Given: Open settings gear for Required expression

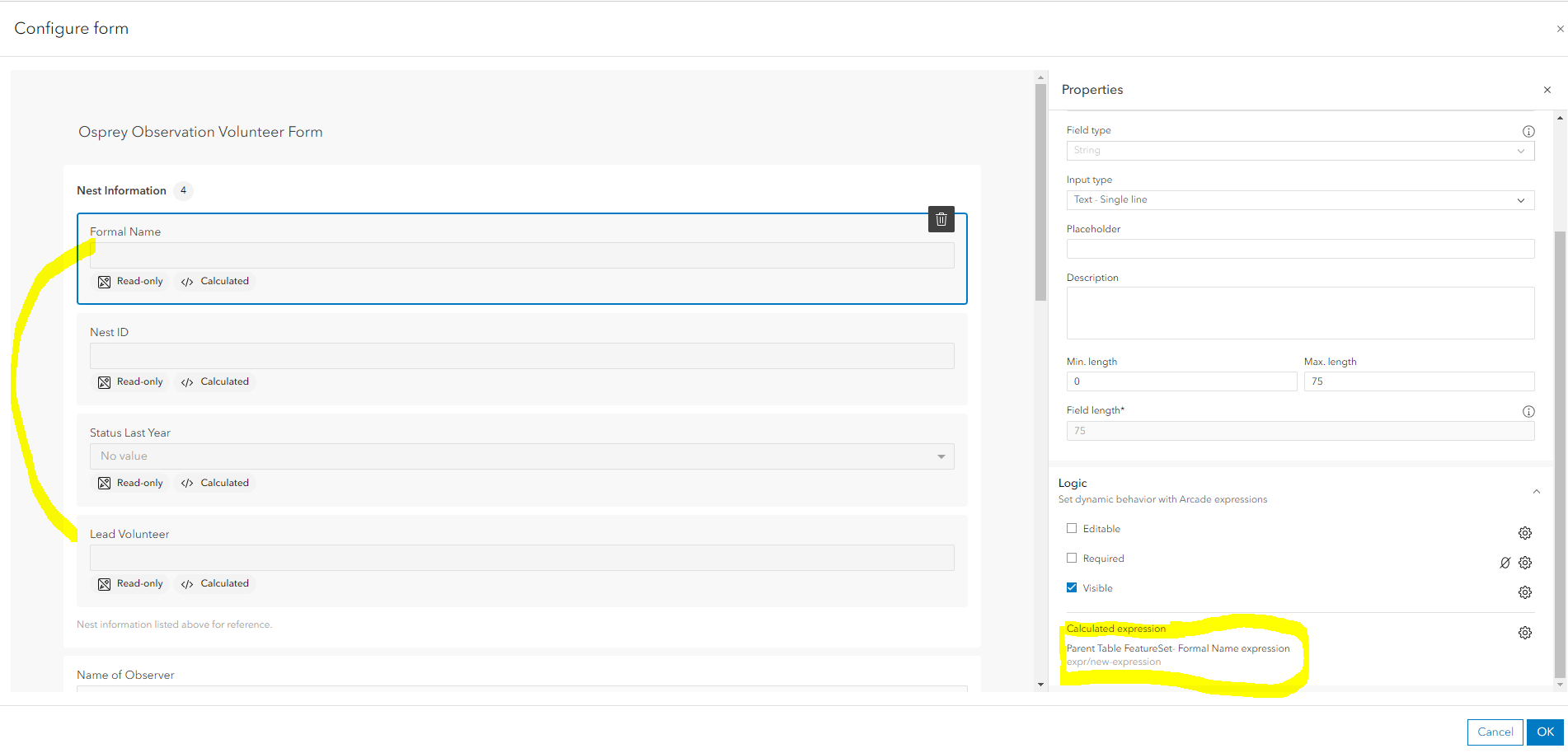Looking at the screenshot, I should point(1525,563).
